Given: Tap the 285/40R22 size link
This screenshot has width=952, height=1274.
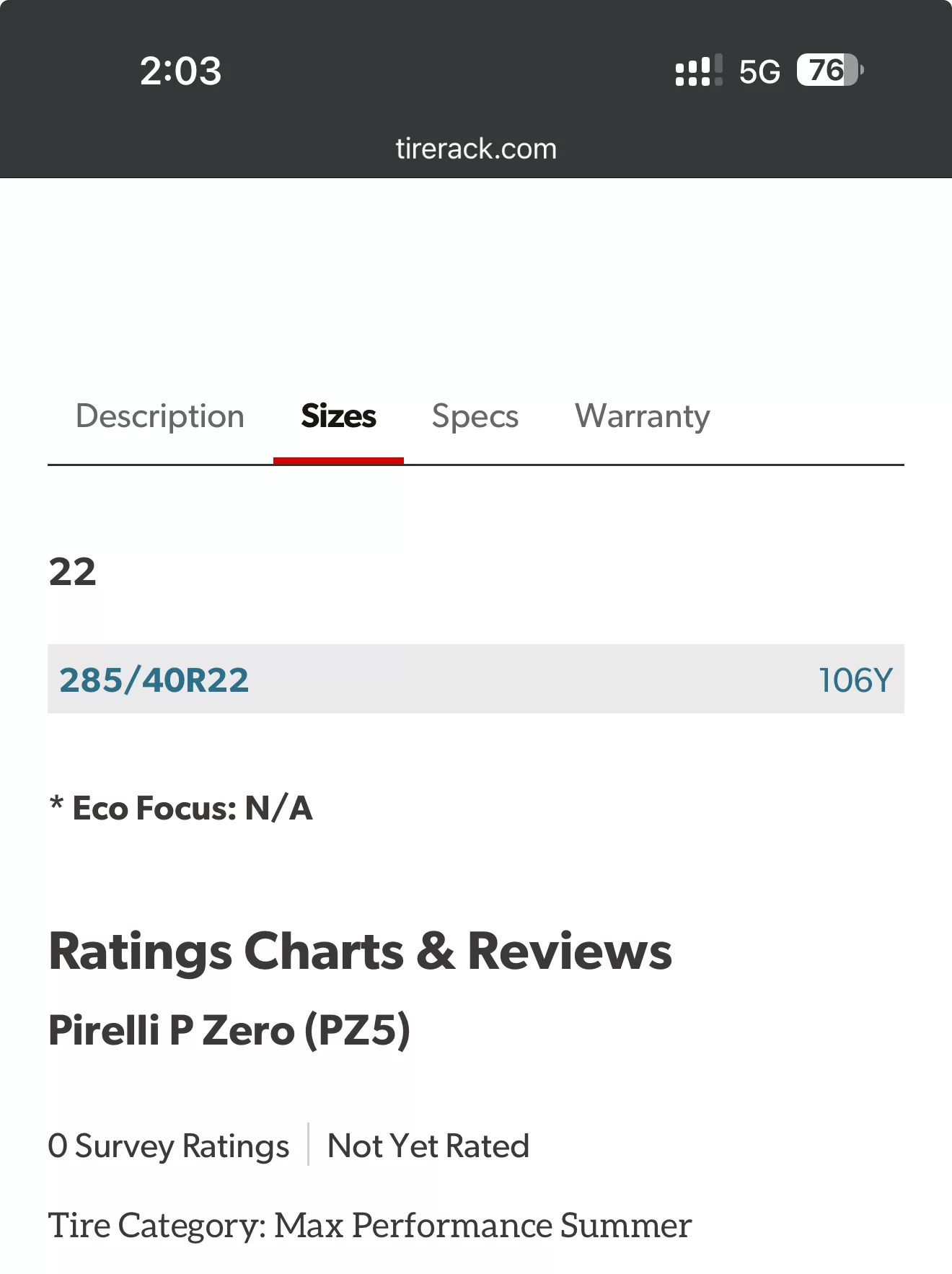Looking at the screenshot, I should pyautogui.click(x=154, y=680).
